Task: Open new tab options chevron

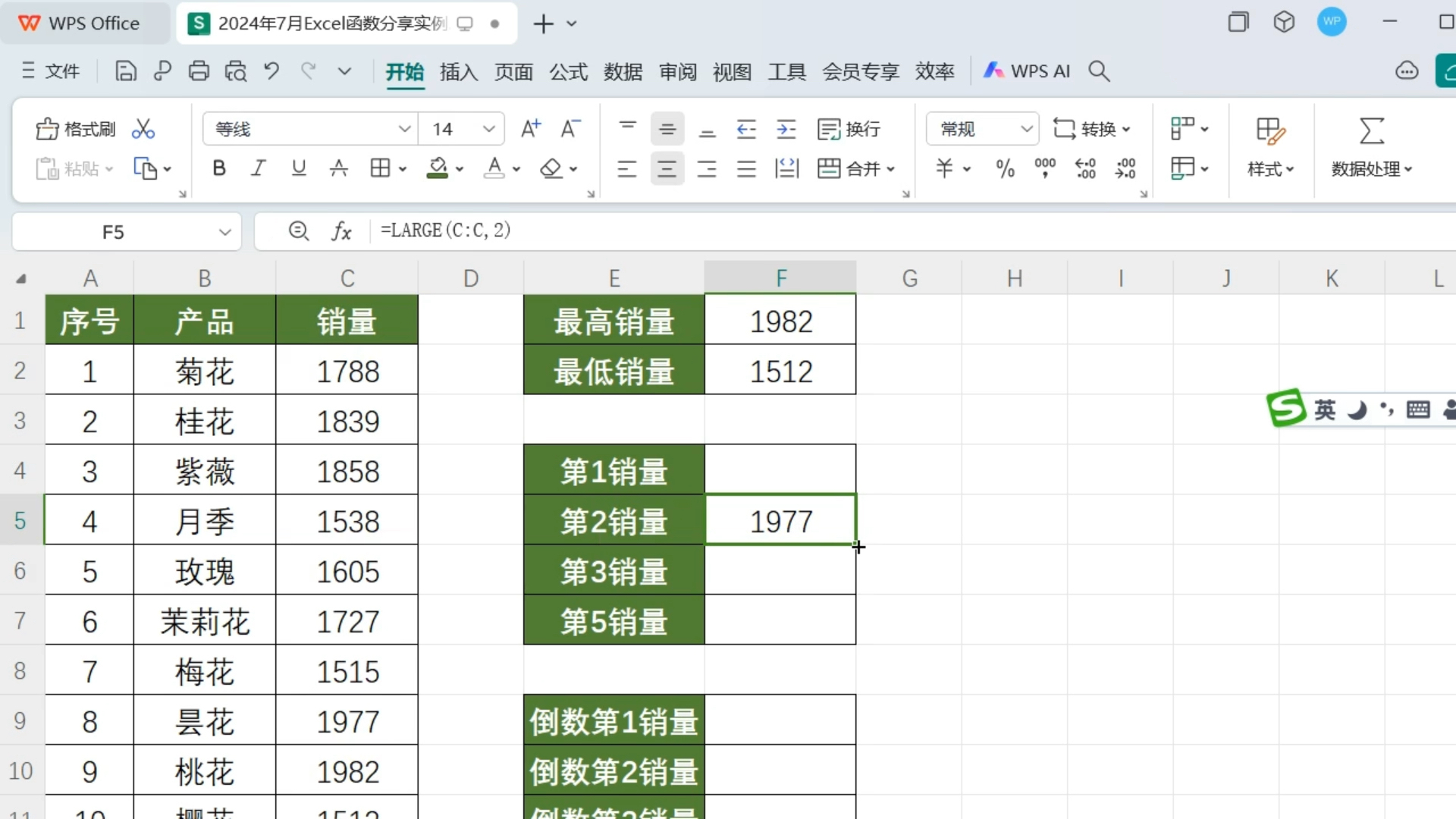Action: [572, 24]
